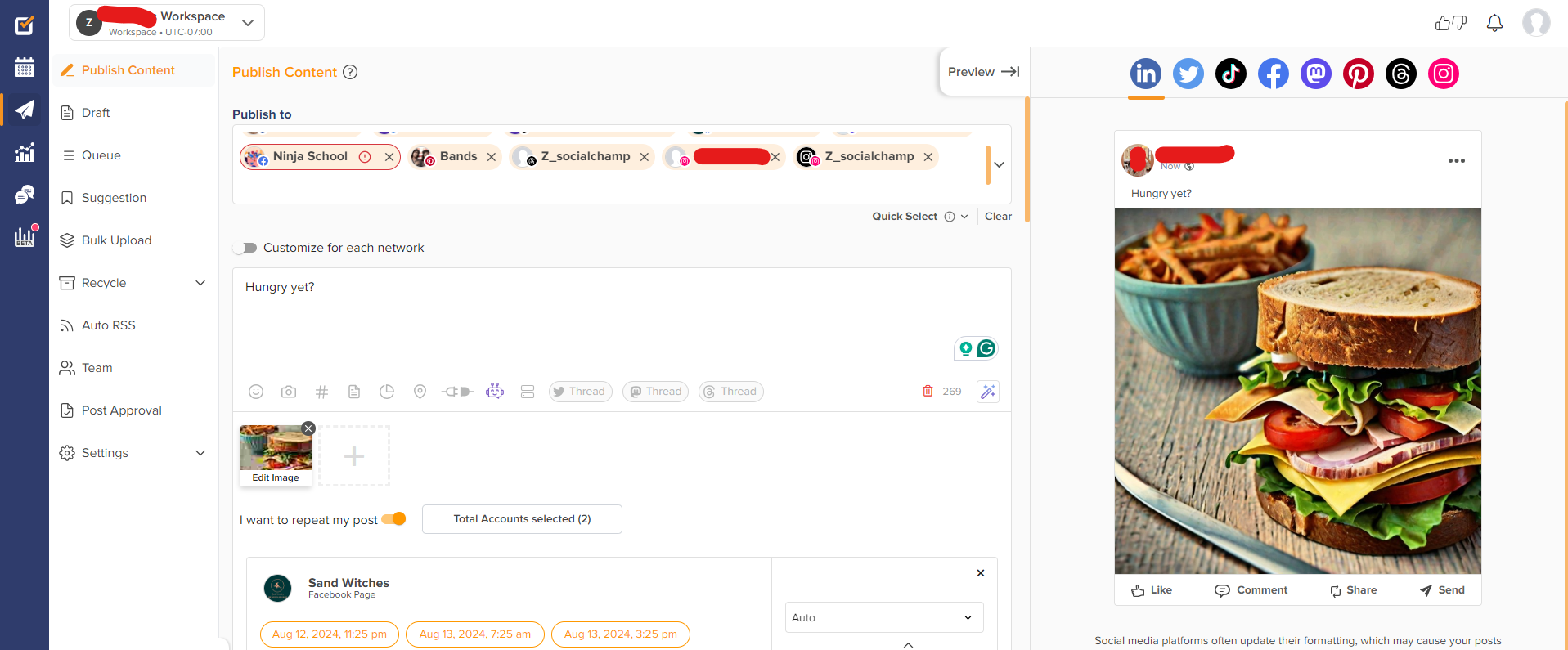
Task: Click the stacked rows icon in the composer toolbar
Action: pyautogui.click(x=528, y=392)
